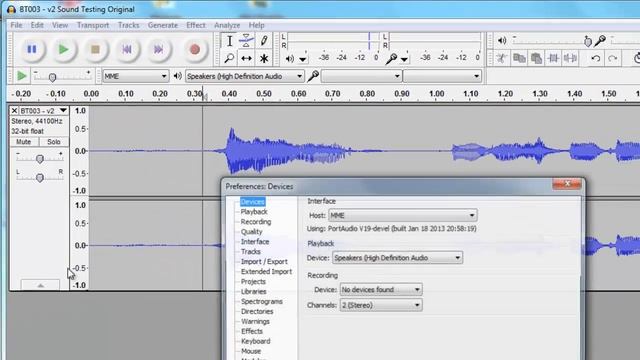Adjust the track pan L/R slider

40,178
